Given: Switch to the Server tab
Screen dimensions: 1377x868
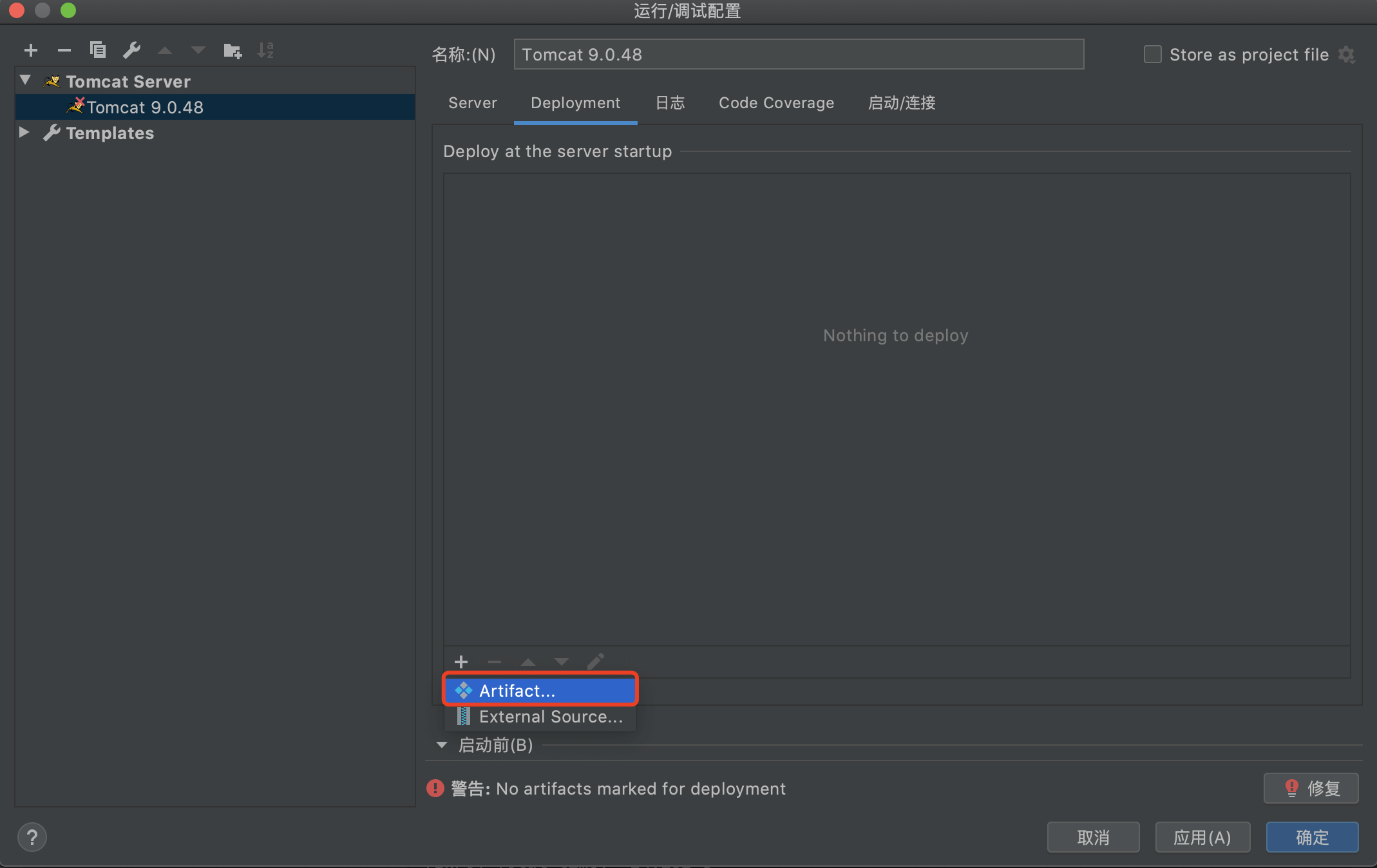Looking at the screenshot, I should (472, 103).
